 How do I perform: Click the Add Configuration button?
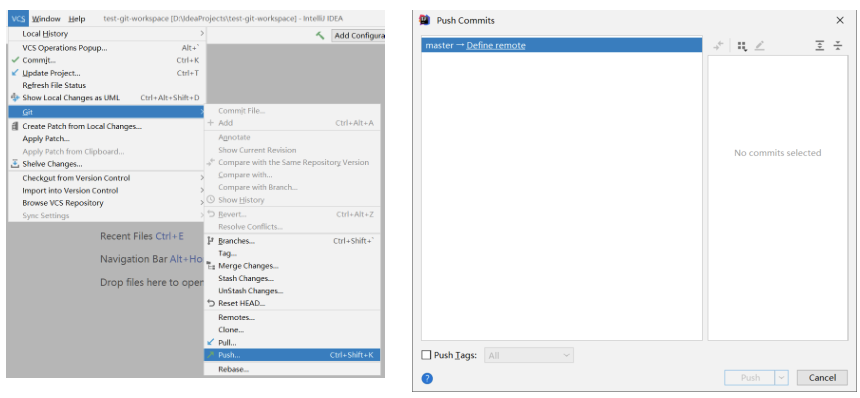(358, 36)
